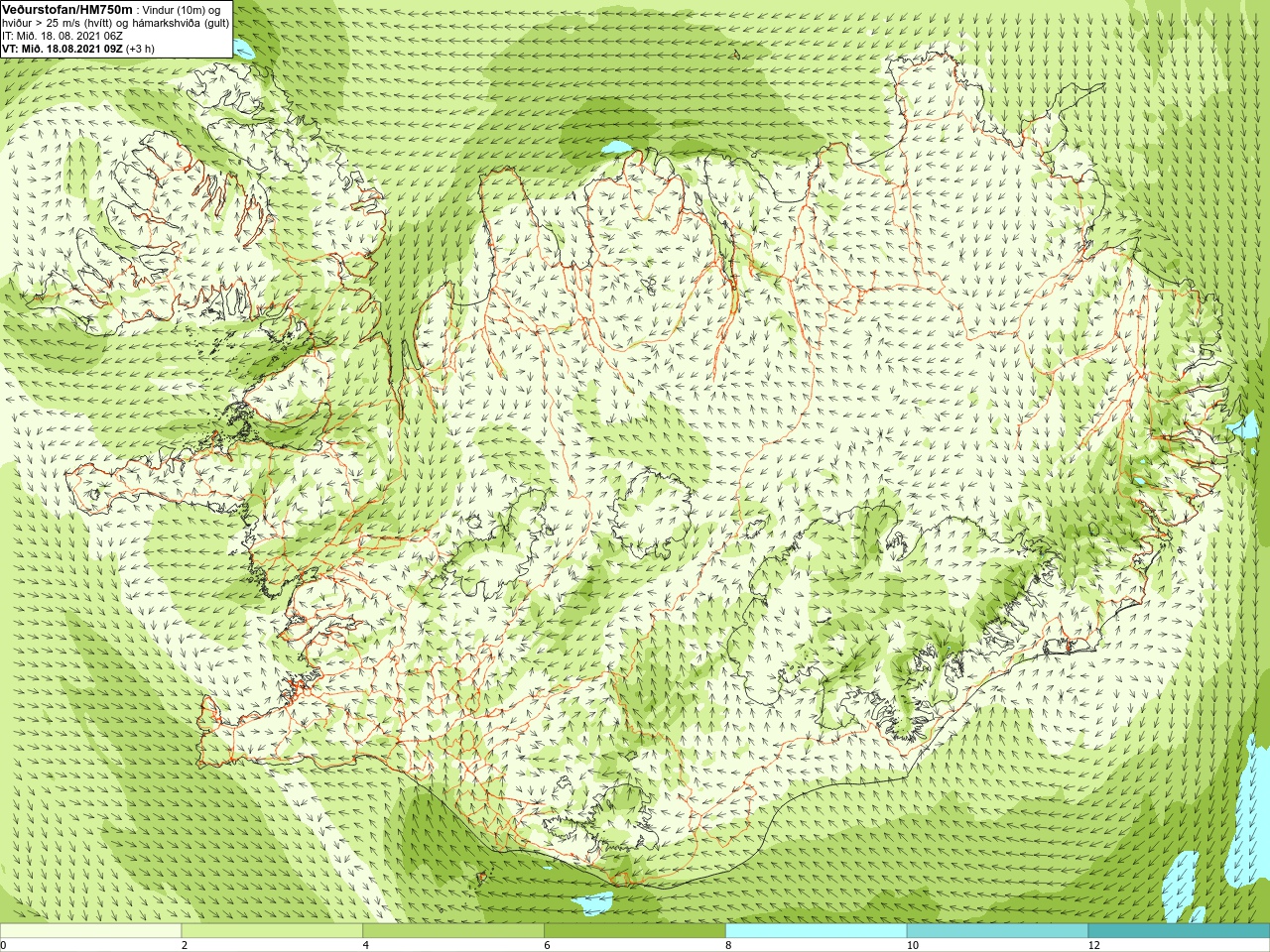Click the teal legend swatch above 12 m/s
This screenshot has height=952, width=1270.
[1179, 931]
